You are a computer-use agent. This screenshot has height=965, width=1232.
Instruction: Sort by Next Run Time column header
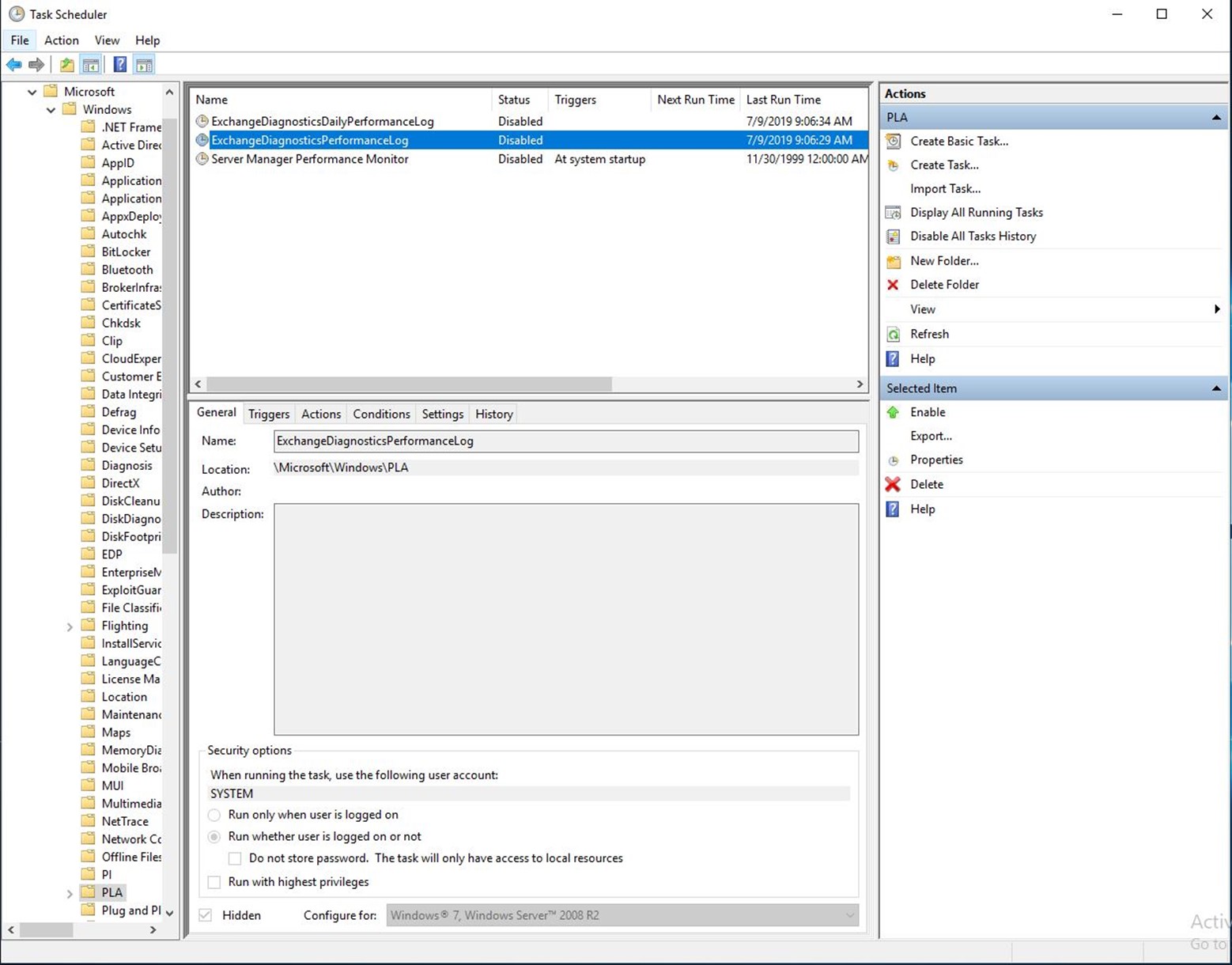click(696, 100)
